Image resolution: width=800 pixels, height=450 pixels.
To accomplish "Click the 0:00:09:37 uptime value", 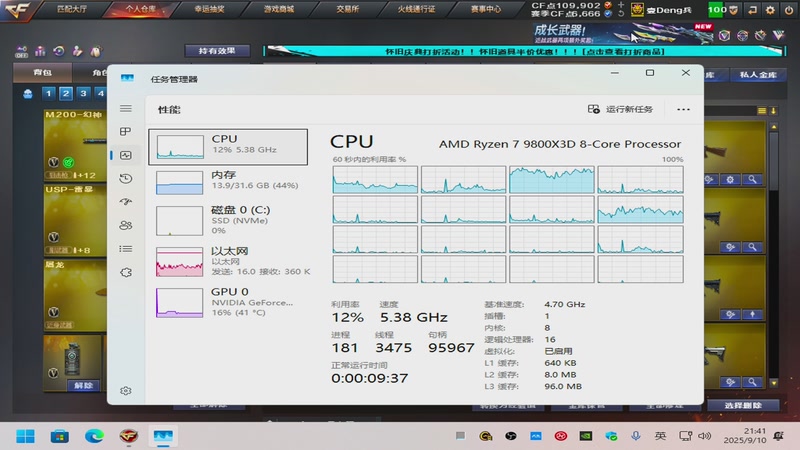I will pos(369,379).
